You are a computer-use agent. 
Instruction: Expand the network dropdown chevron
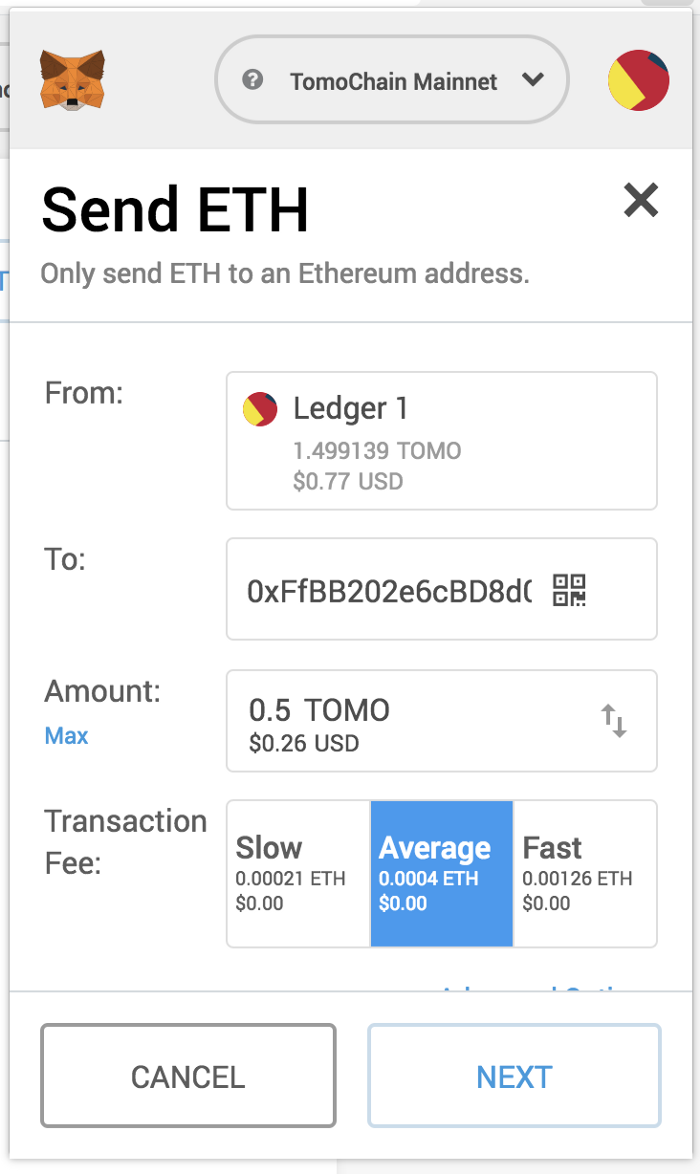tap(533, 79)
